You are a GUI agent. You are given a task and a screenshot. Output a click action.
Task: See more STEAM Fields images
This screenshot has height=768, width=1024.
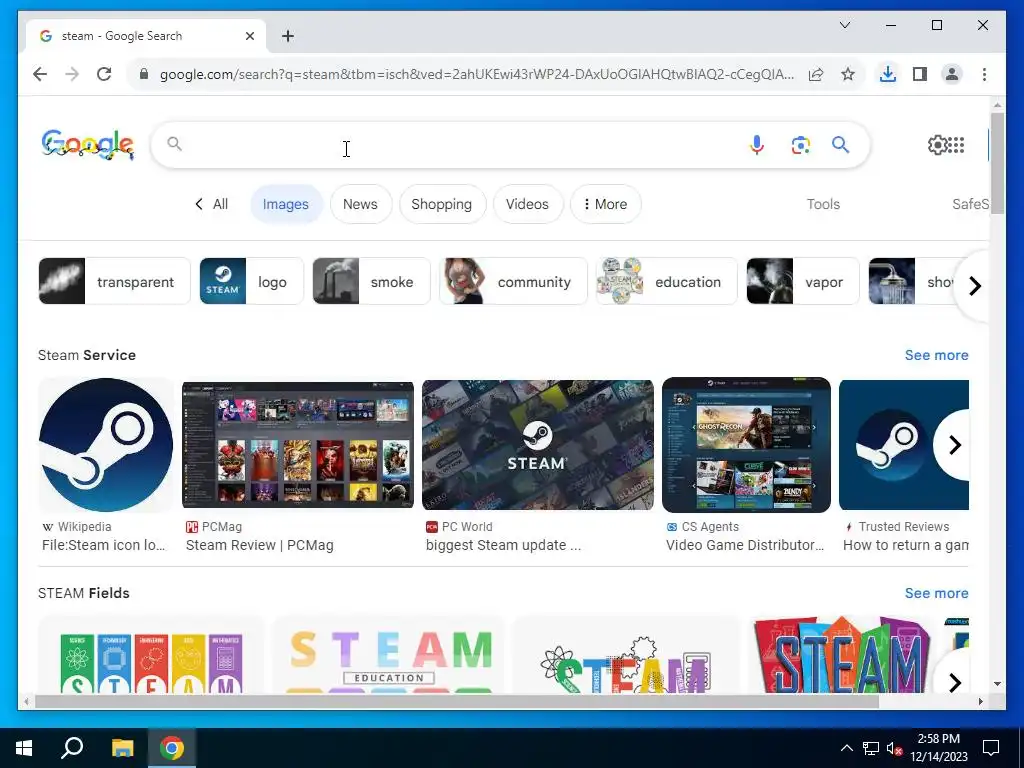point(936,593)
